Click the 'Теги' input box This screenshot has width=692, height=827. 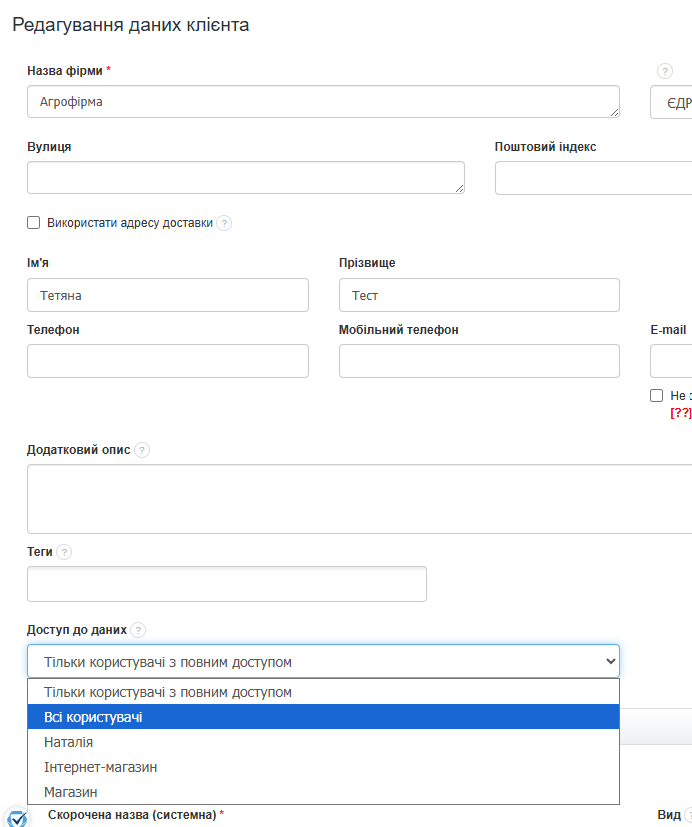point(226,584)
